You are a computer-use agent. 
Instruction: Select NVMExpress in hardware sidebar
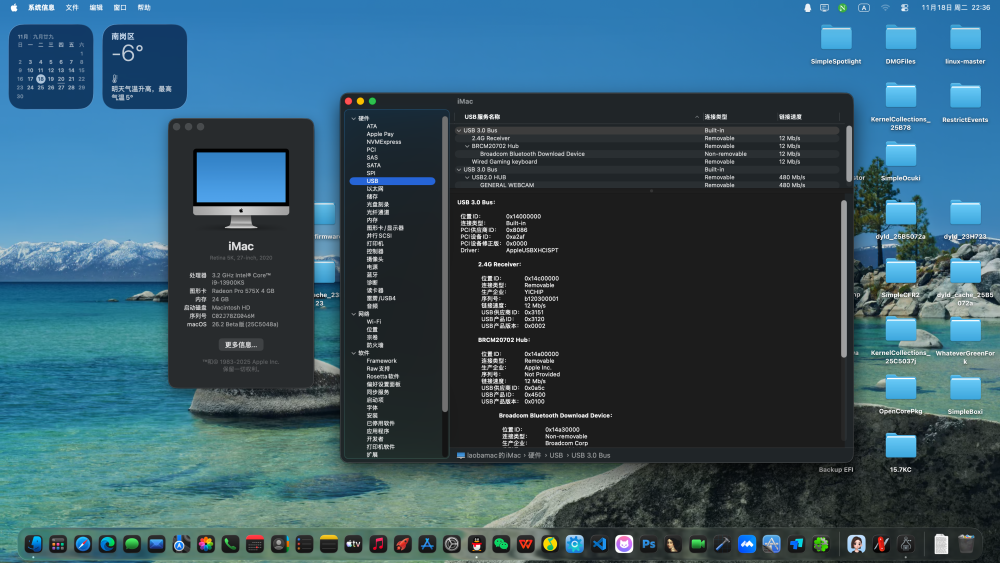pyautogui.click(x=384, y=142)
